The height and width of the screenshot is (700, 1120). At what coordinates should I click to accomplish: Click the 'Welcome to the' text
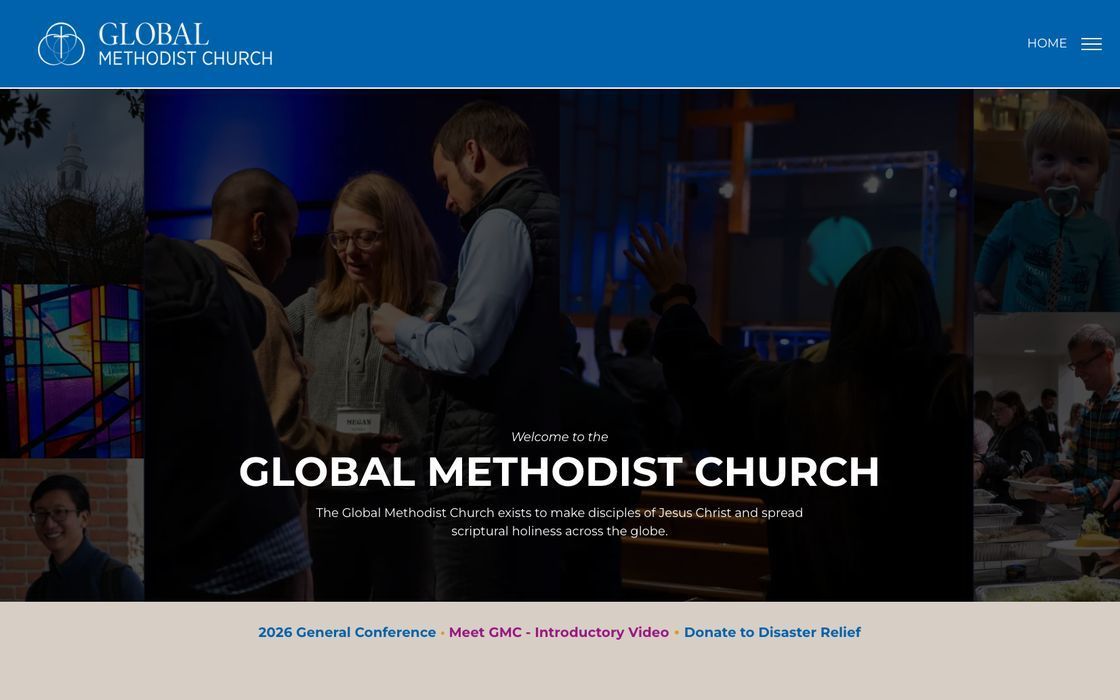click(559, 436)
